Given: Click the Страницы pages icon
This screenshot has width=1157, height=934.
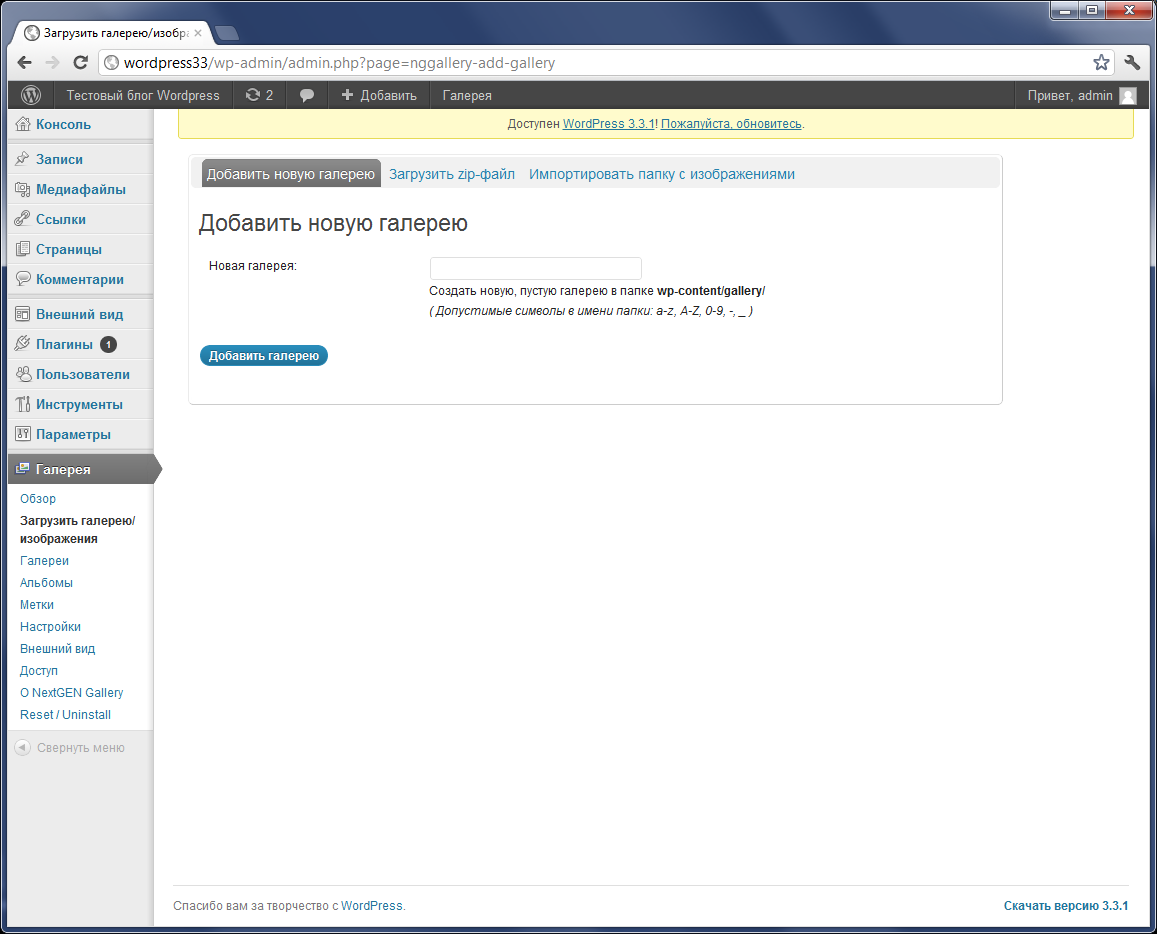Looking at the screenshot, I should [x=23, y=249].
